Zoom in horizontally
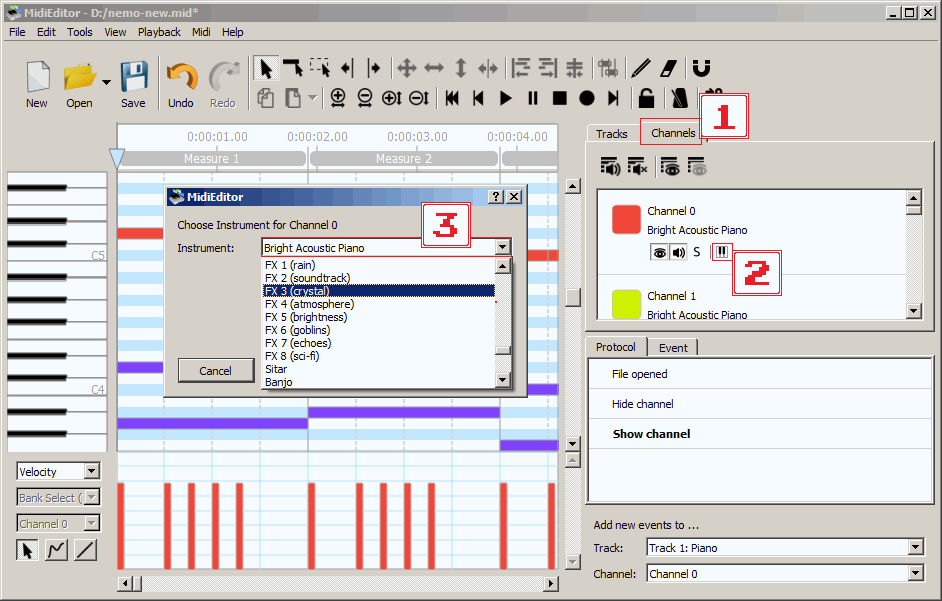The width and height of the screenshot is (942, 601). (x=338, y=98)
